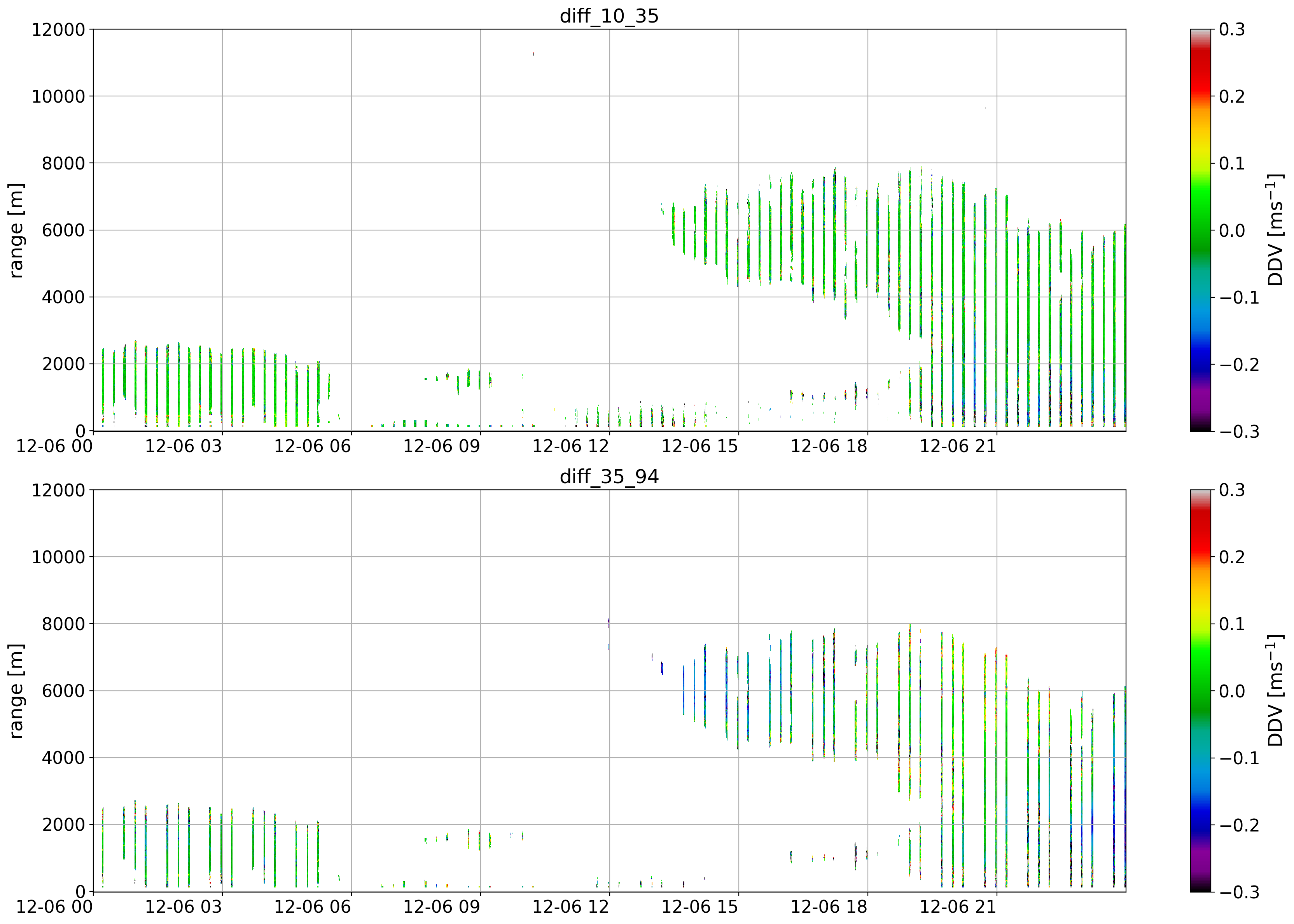Image resolution: width=1294 pixels, height=924 pixels.
Task: Click the 12-06 21 time tick under diff_10_35
Action: [x=958, y=446]
